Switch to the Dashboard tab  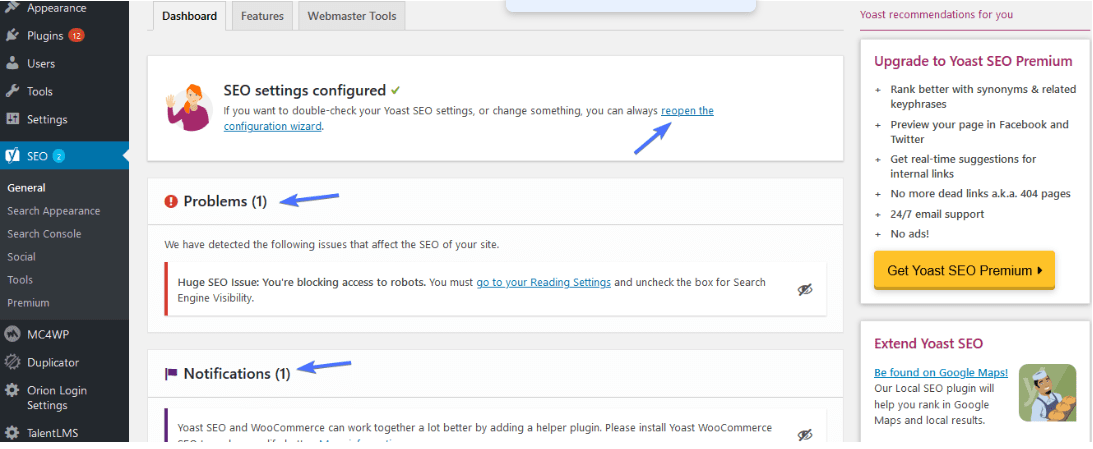click(x=190, y=16)
